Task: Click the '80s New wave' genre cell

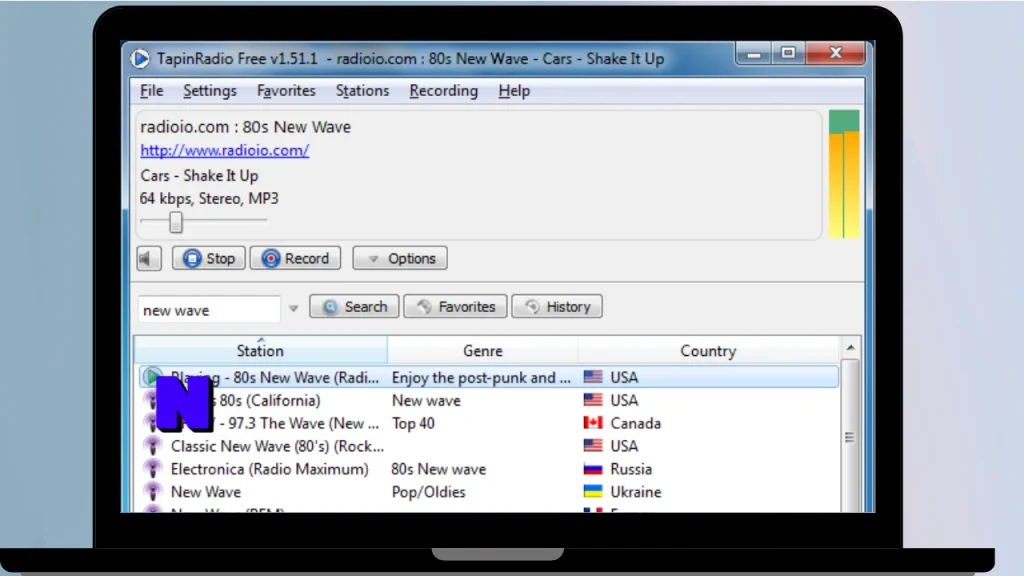Action: tap(439, 469)
